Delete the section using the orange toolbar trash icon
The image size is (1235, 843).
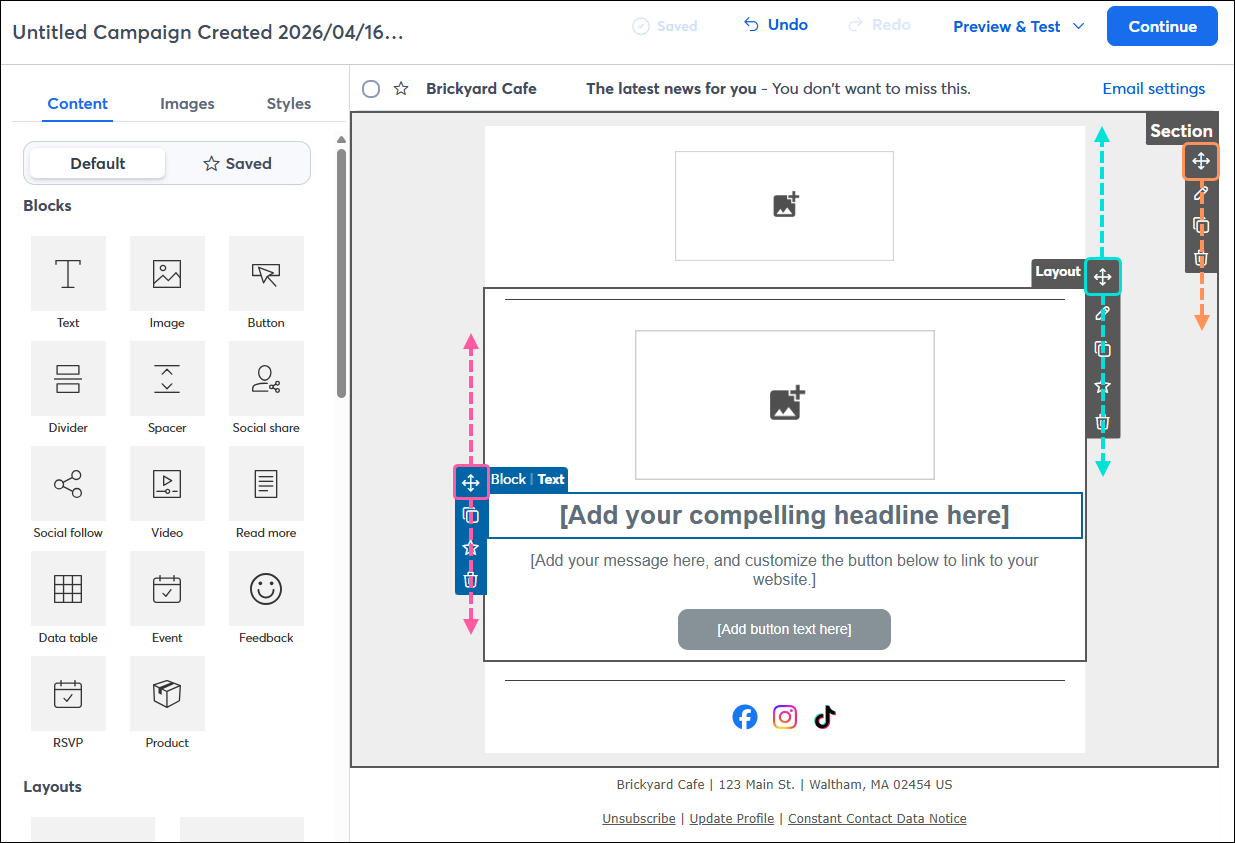(1201, 258)
